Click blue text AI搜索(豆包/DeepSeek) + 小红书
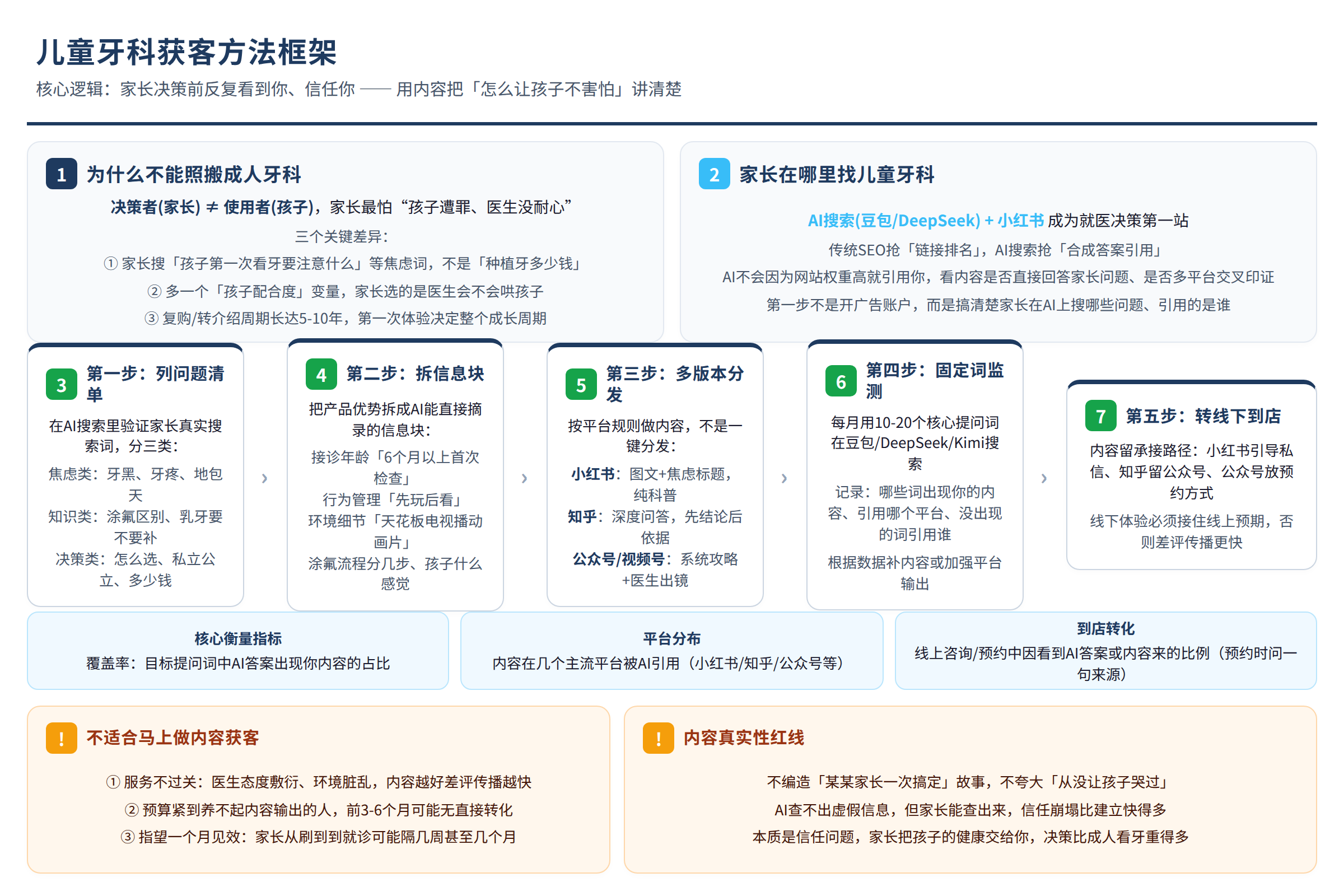This screenshot has height=896, width=1344. click(926, 221)
